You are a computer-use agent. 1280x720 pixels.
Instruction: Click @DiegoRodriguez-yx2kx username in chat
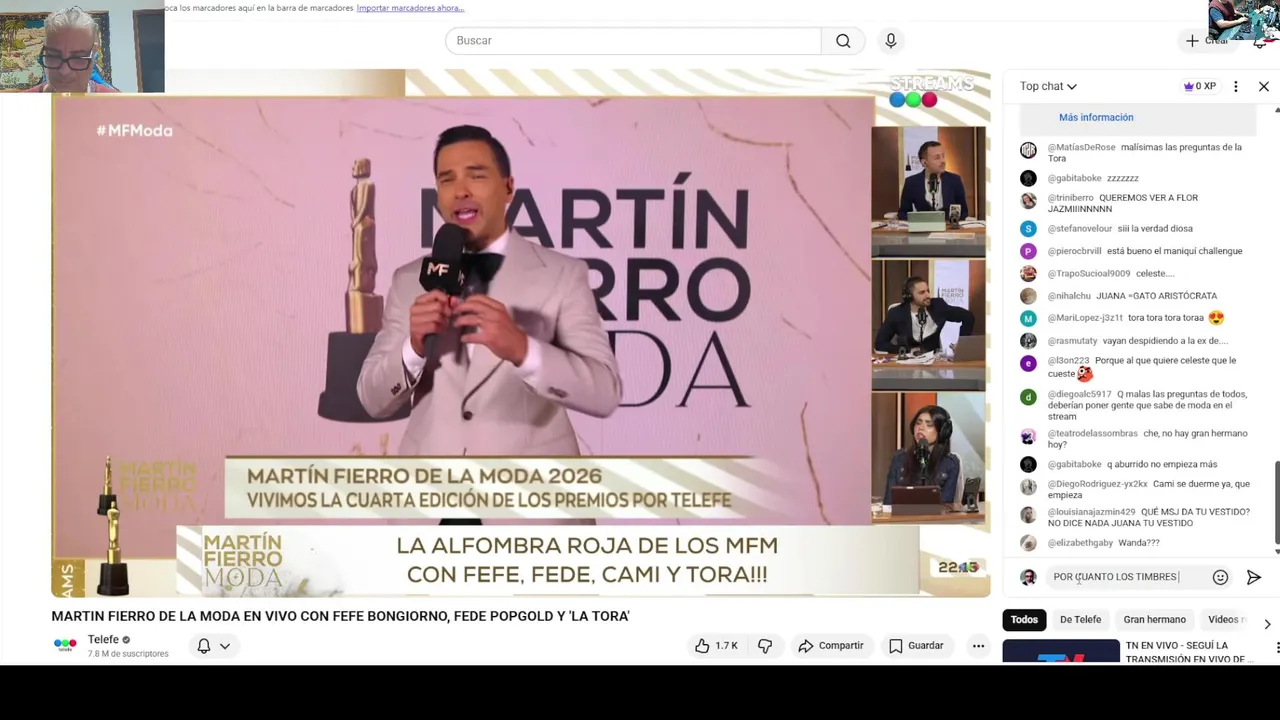pyautogui.click(x=1098, y=484)
